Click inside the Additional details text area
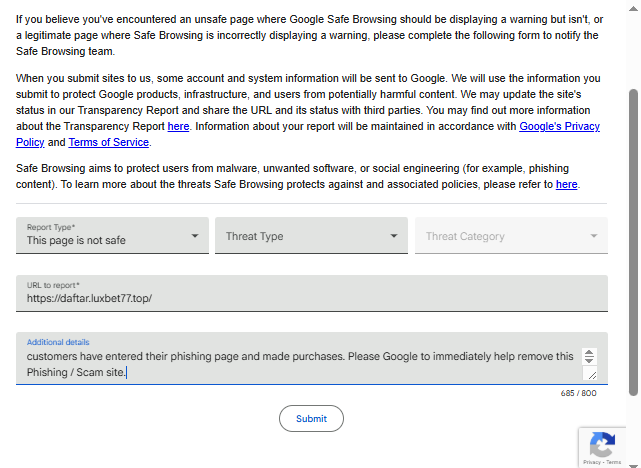Screen dimensions: 641x468 300,364
